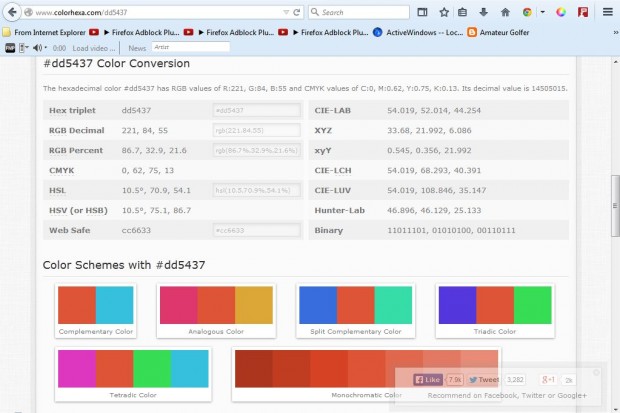Close the social share popup

597,372
